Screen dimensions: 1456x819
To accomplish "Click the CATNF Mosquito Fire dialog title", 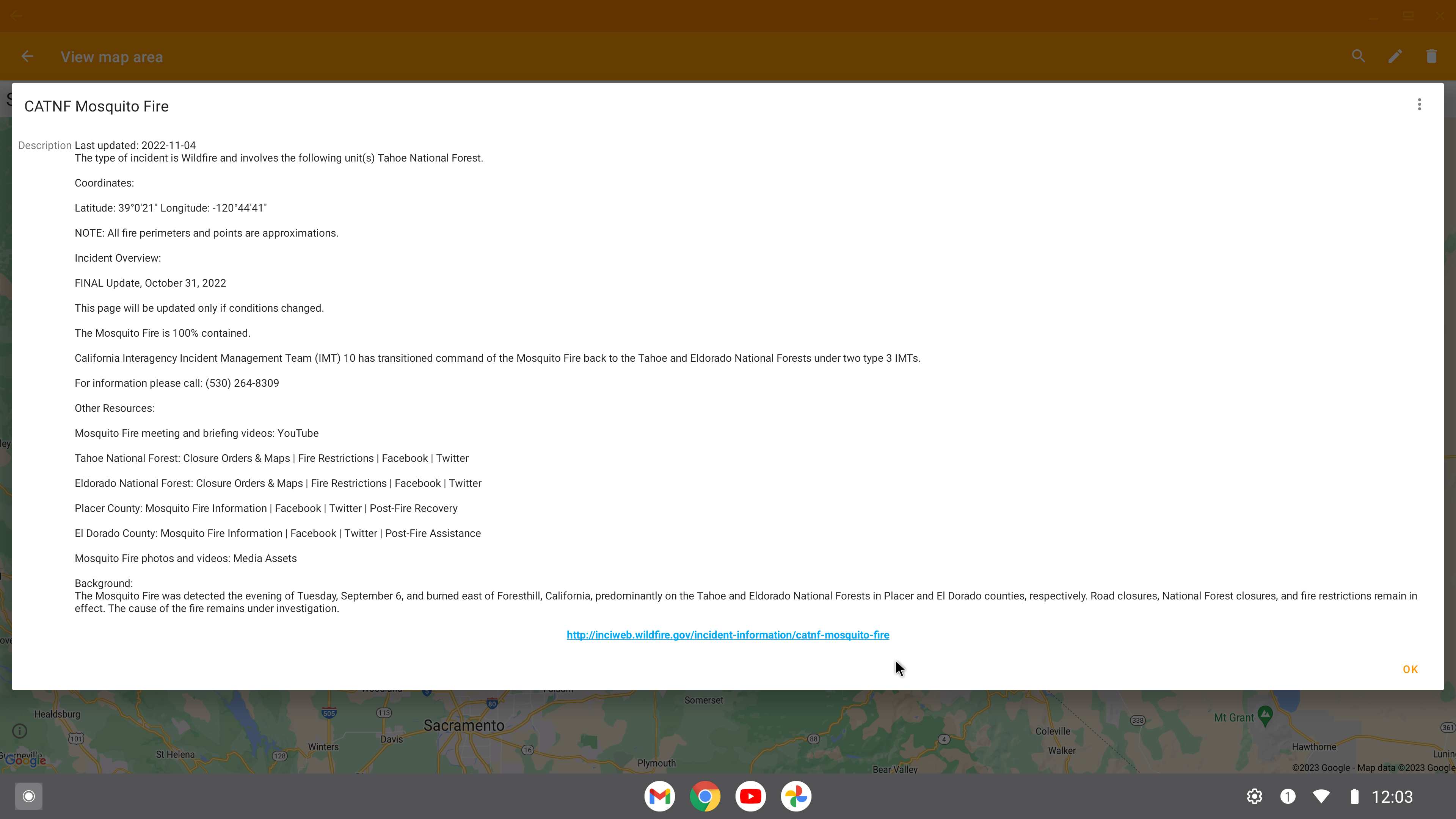I will tap(97, 106).
